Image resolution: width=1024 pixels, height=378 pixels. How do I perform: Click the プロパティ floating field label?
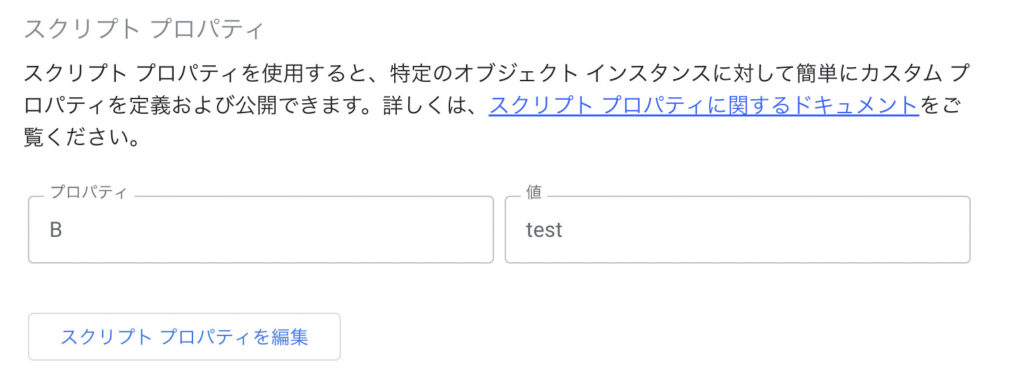pos(89,193)
